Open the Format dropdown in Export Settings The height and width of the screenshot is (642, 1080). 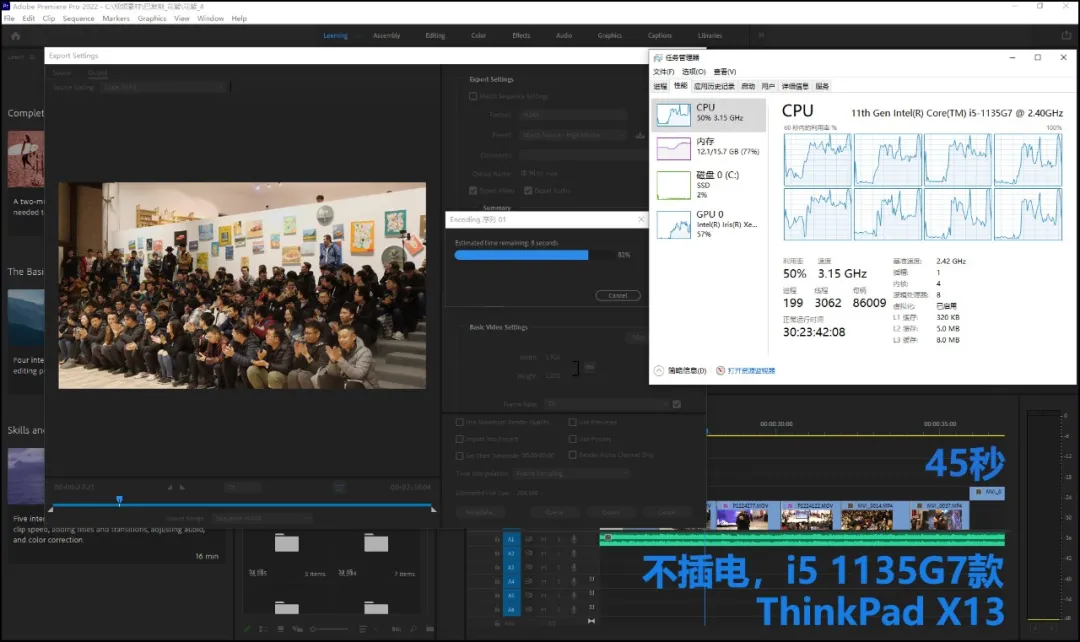pyautogui.click(x=573, y=115)
